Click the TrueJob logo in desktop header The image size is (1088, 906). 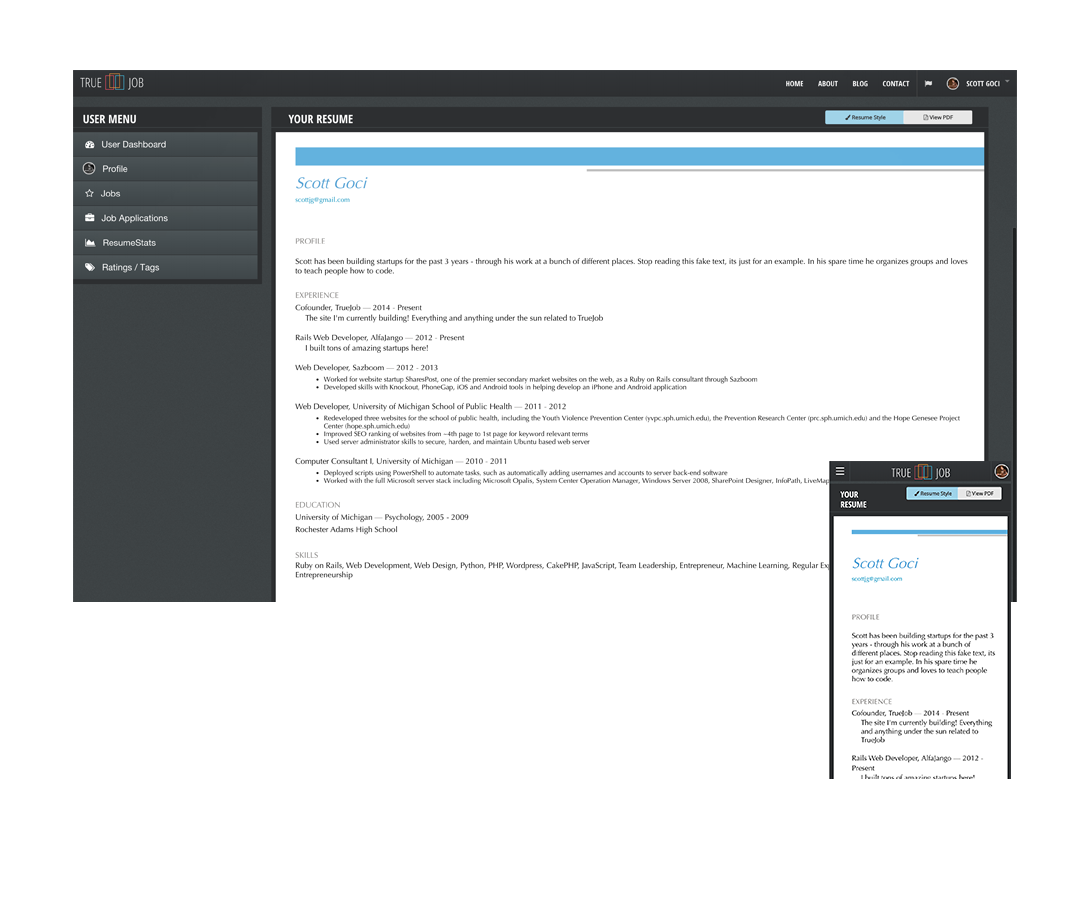click(112, 83)
